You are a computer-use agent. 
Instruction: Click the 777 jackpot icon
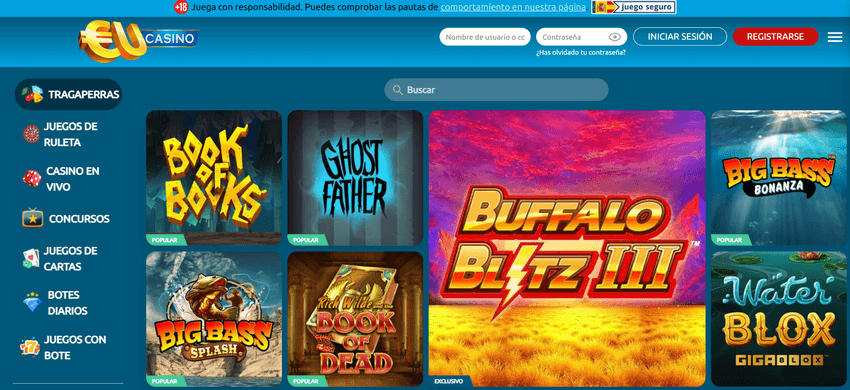click(30, 347)
